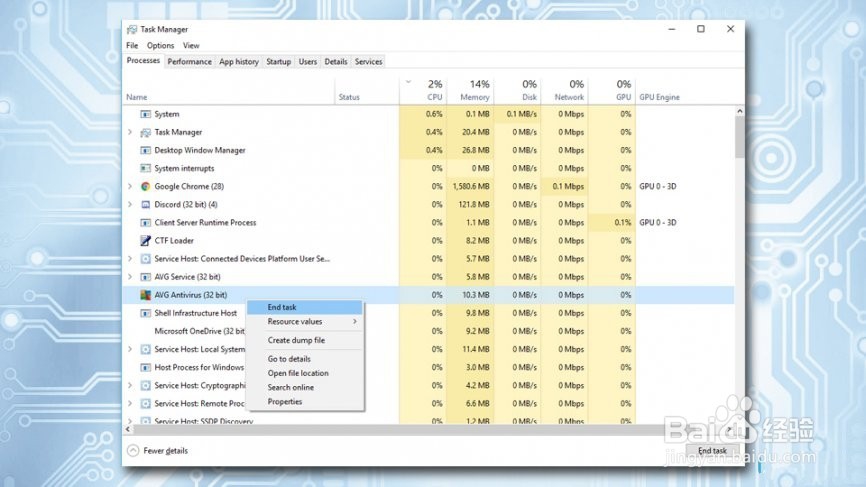This screenshot has height=487, width=866.
Task: Switch to the Startup tab
Action: point(278,62)
